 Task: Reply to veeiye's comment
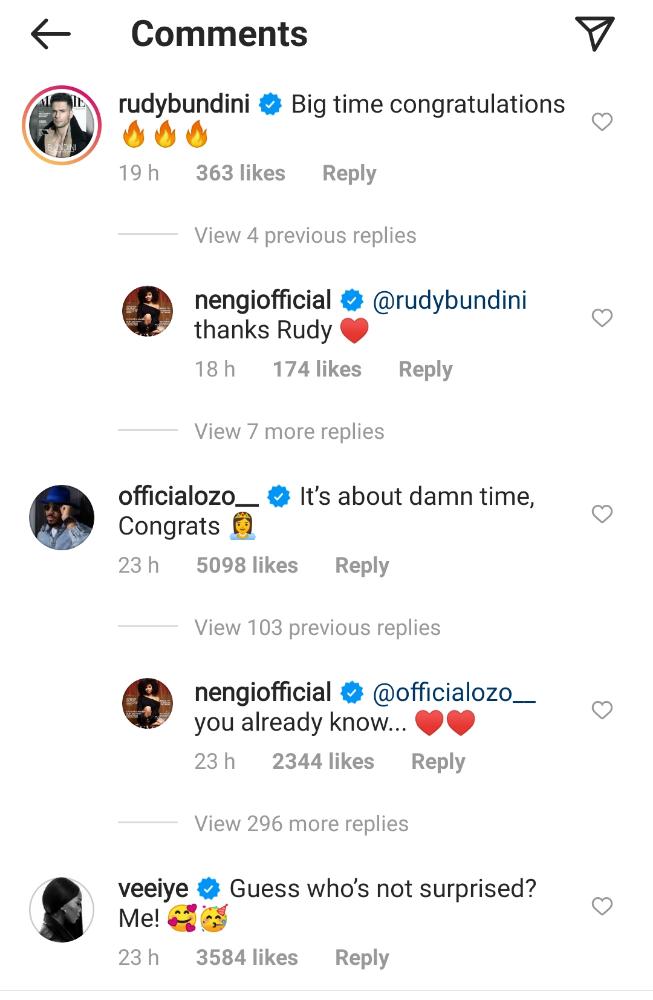(x=362, y=957)
